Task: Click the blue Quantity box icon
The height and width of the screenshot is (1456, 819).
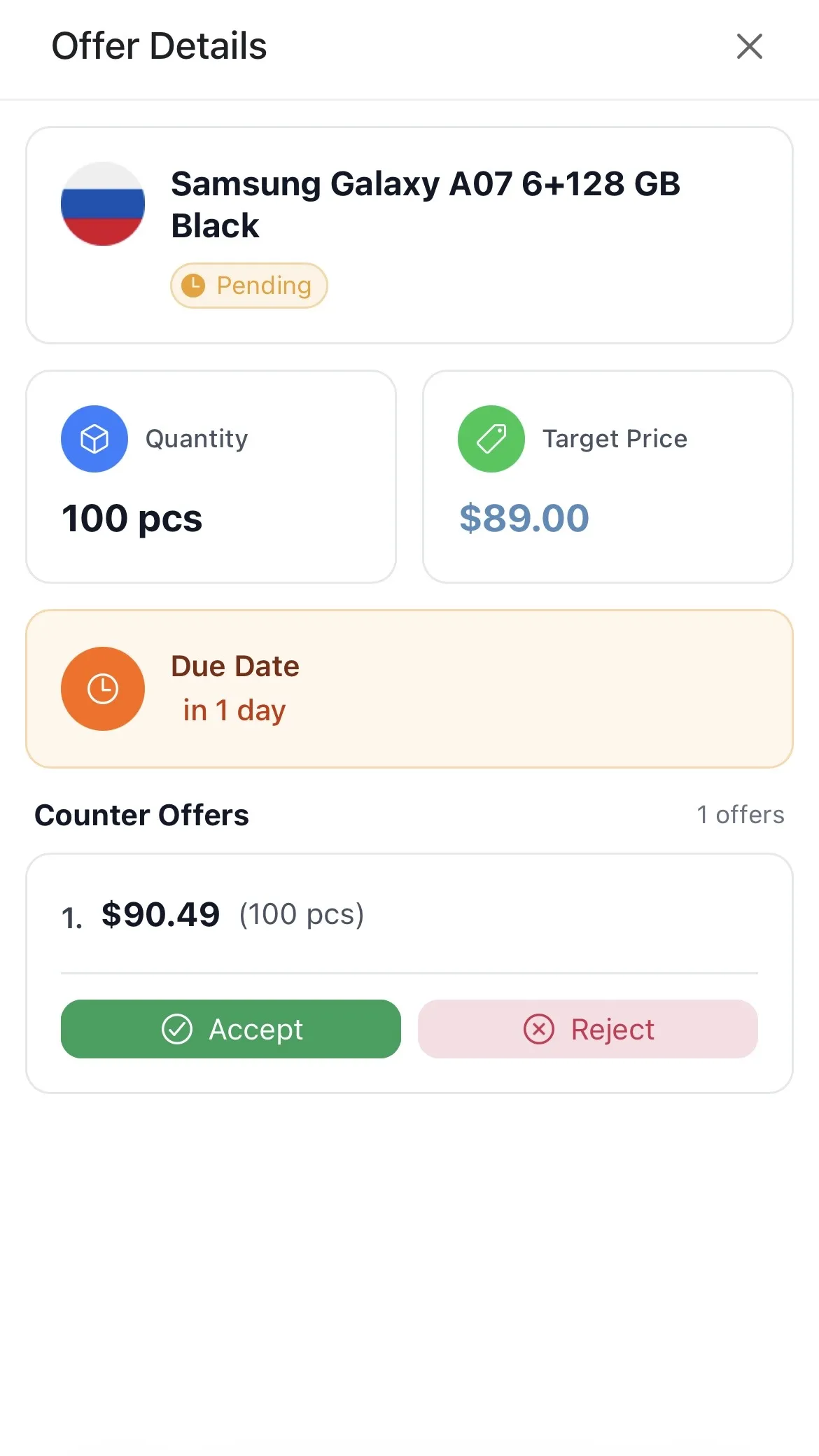Action: pos(94,439)
